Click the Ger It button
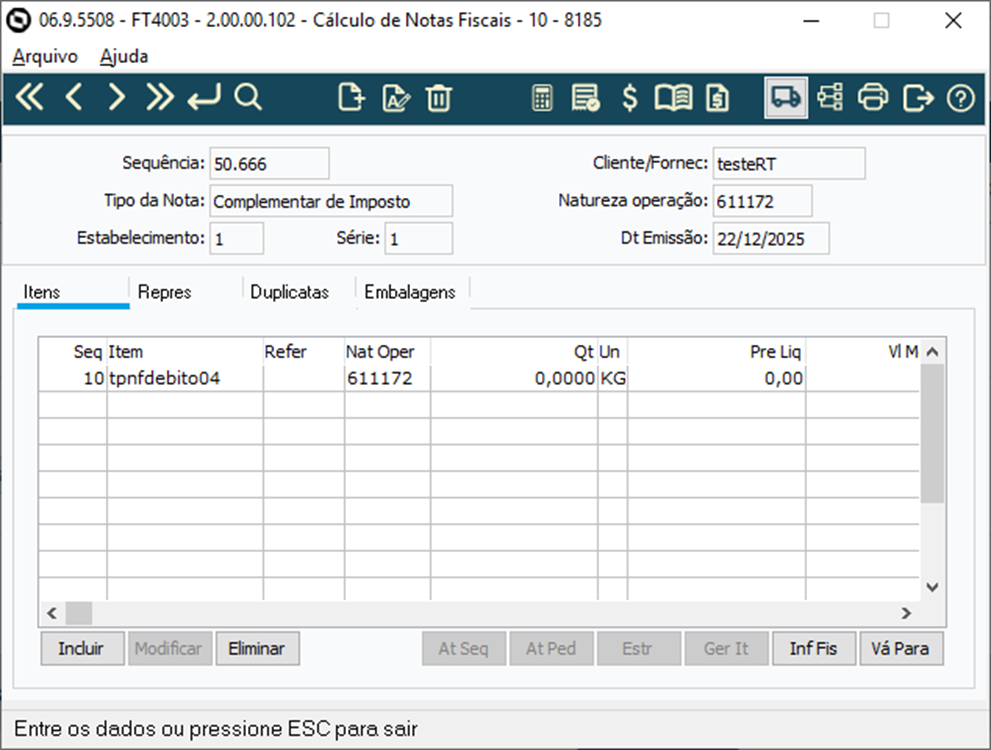 pyautogui.click(x=726, y=648)
